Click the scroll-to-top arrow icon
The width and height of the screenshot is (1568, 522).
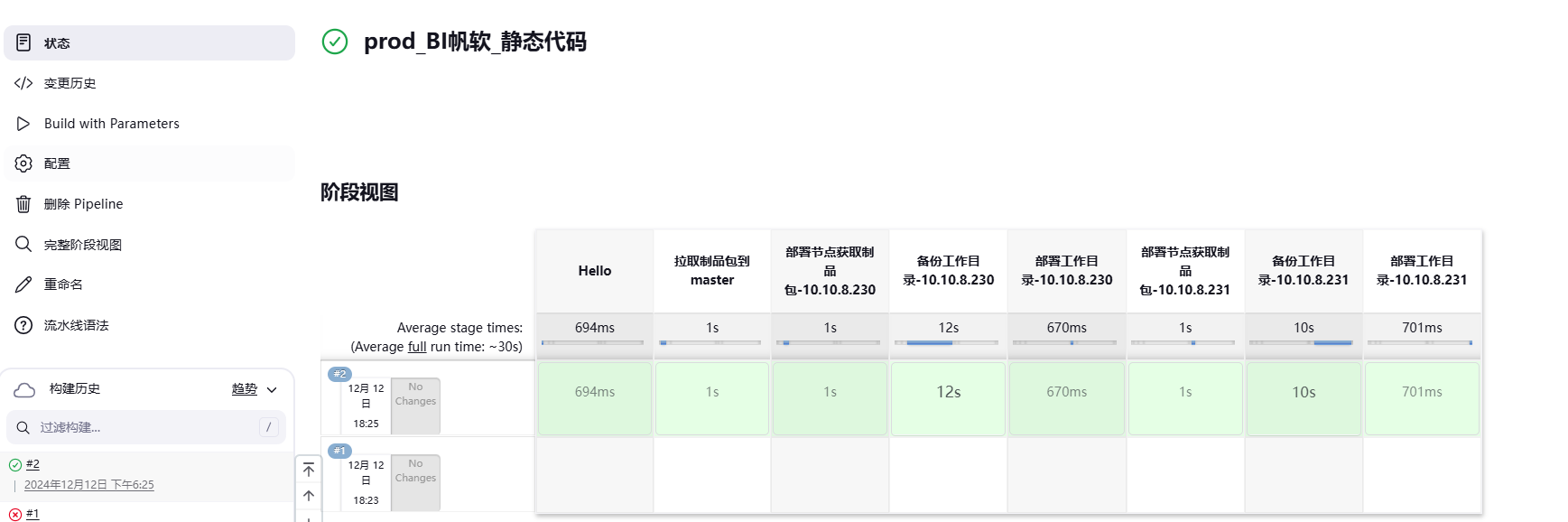point(309,470)
